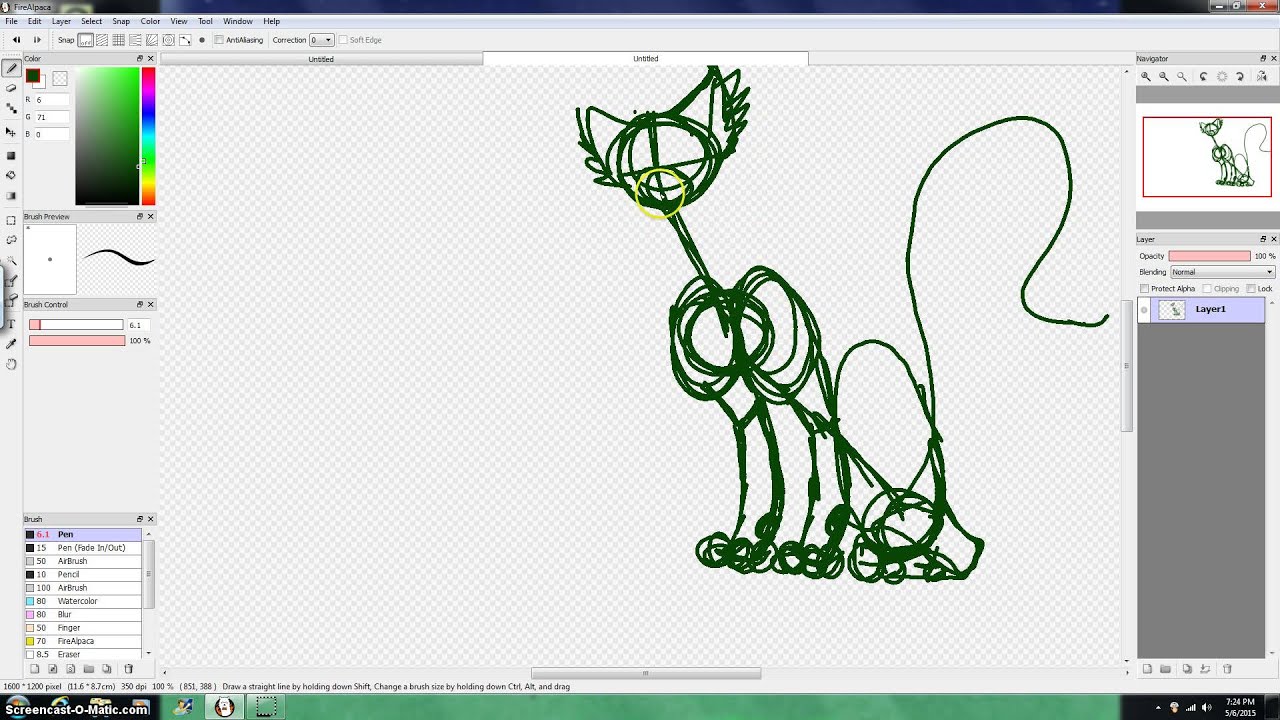
Task: Select the Dot tool below Eraser
Action: pyautogui.click(x=11, y=108)
